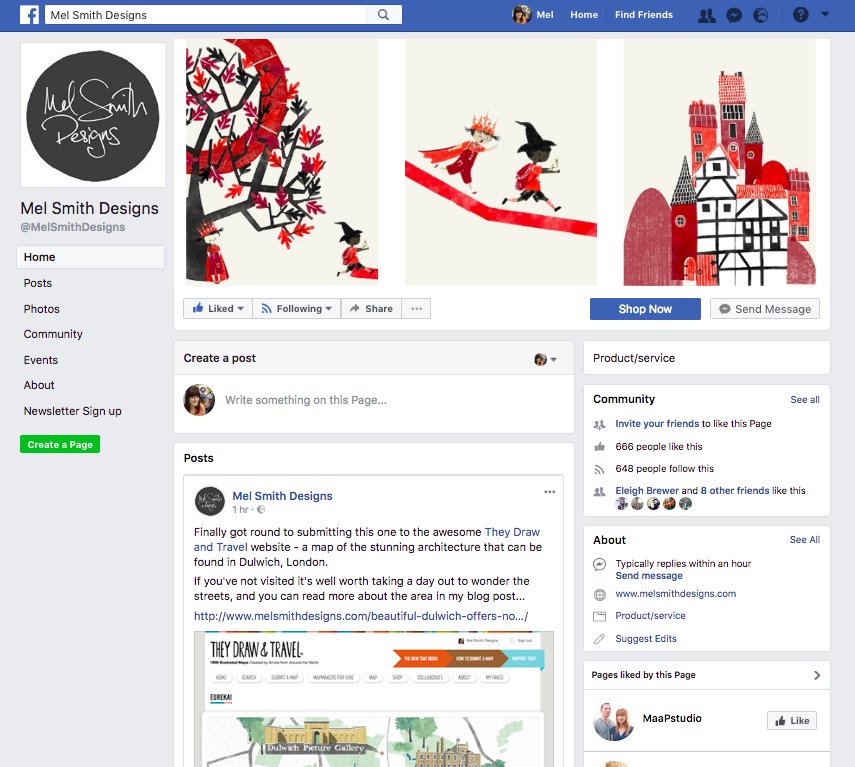The image size is (855, 767).
Task: Click the friends icon beside Invite your friends
Action: pyautogui.click(x=600, y=424)
